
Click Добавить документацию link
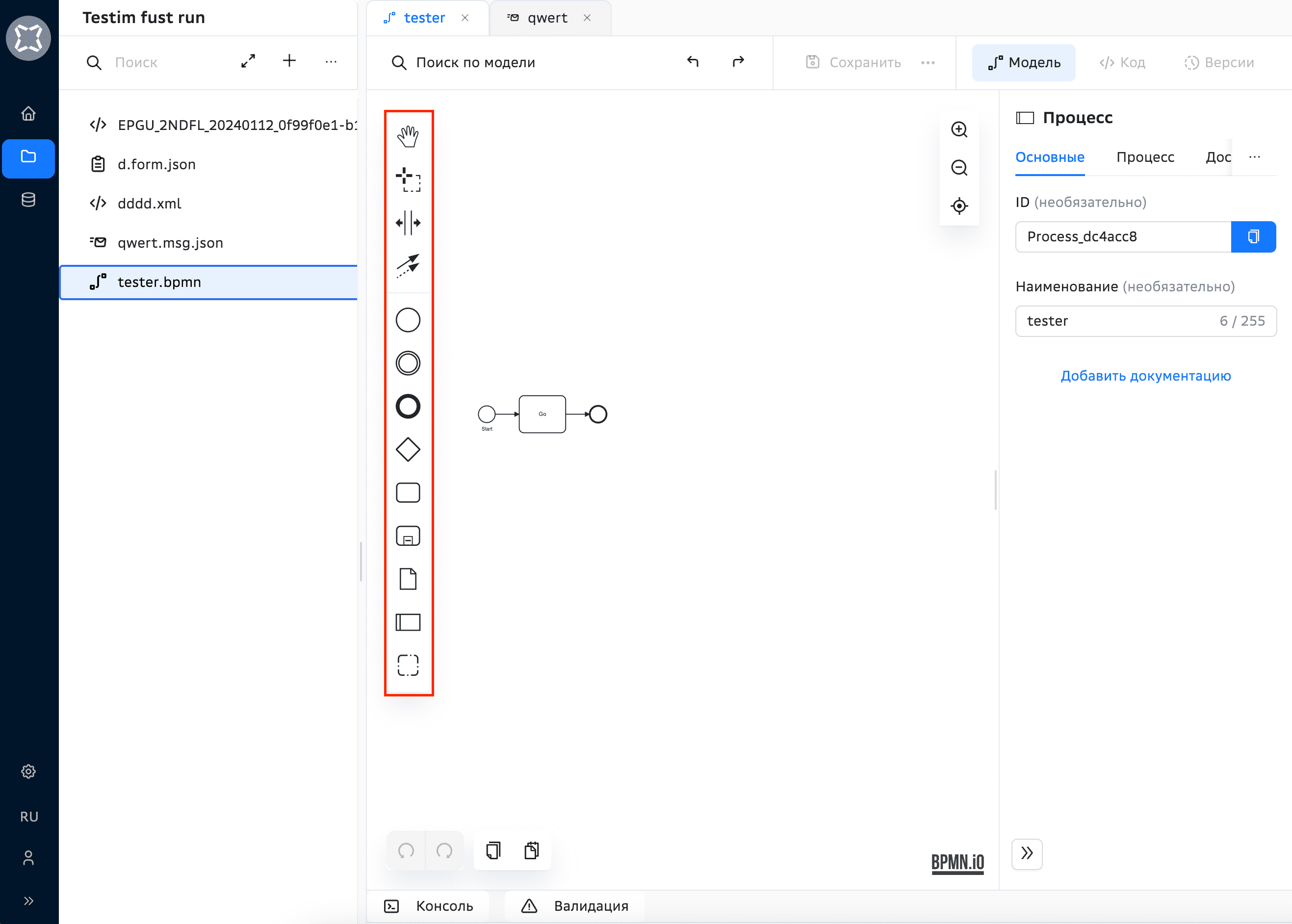point(1145,376)
